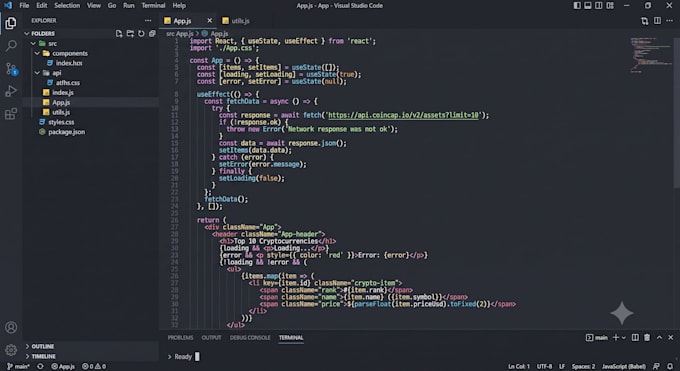
Task: Refresh the Explorer folder tree
Action: click(x=141, y=33)
